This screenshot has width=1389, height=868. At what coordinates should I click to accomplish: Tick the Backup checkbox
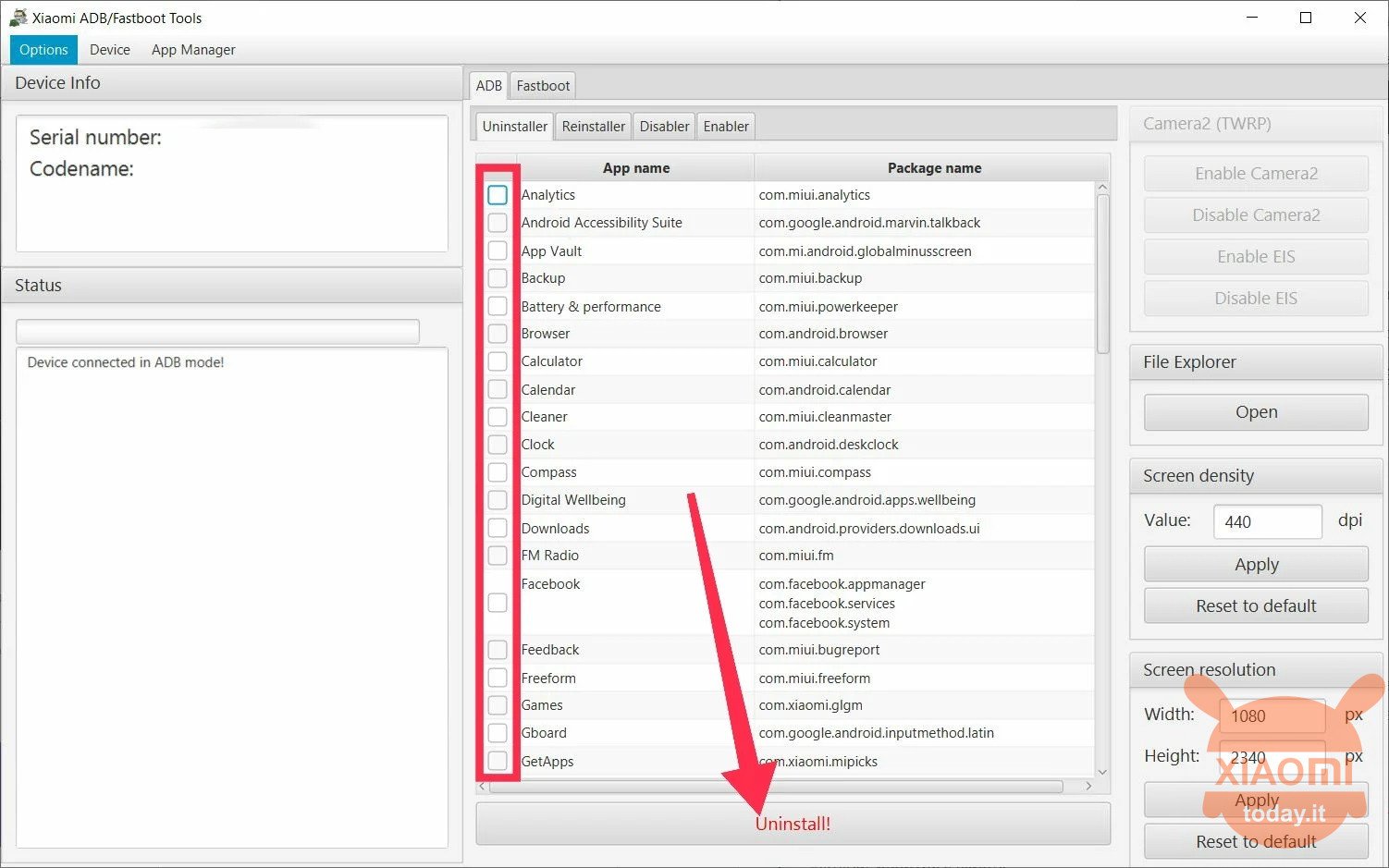tap(498, 278)
